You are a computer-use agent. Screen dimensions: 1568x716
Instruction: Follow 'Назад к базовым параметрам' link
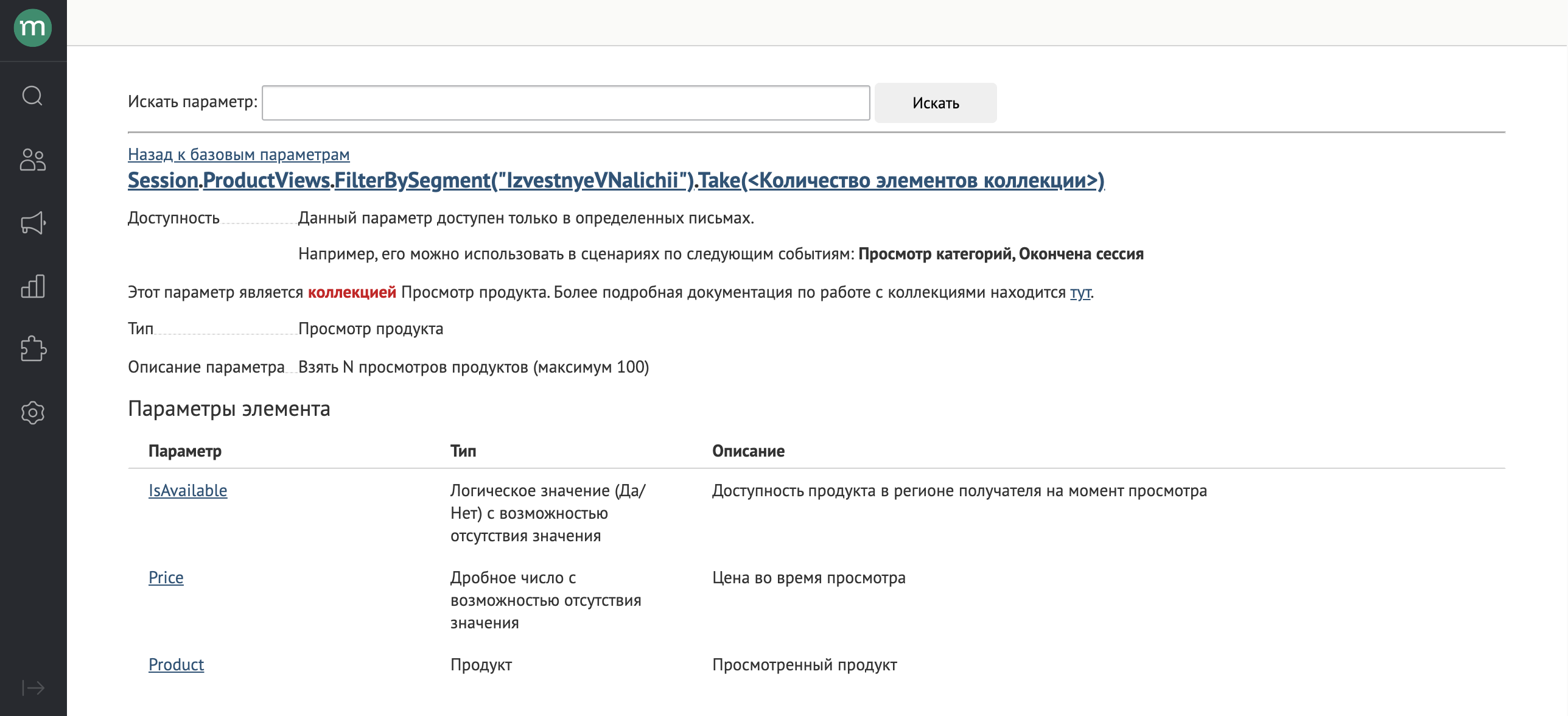[239, 155]
